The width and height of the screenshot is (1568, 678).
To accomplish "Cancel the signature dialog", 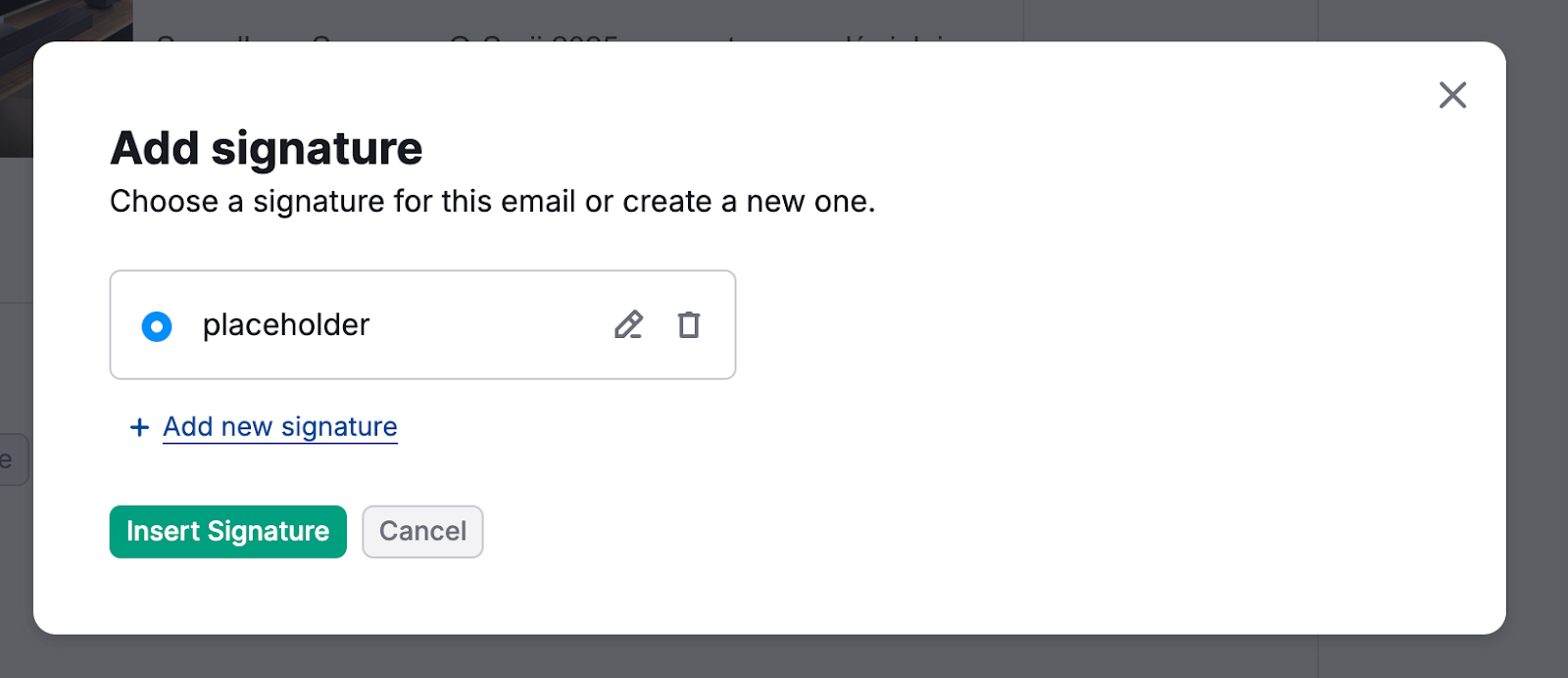I will (x=422, y=532).
